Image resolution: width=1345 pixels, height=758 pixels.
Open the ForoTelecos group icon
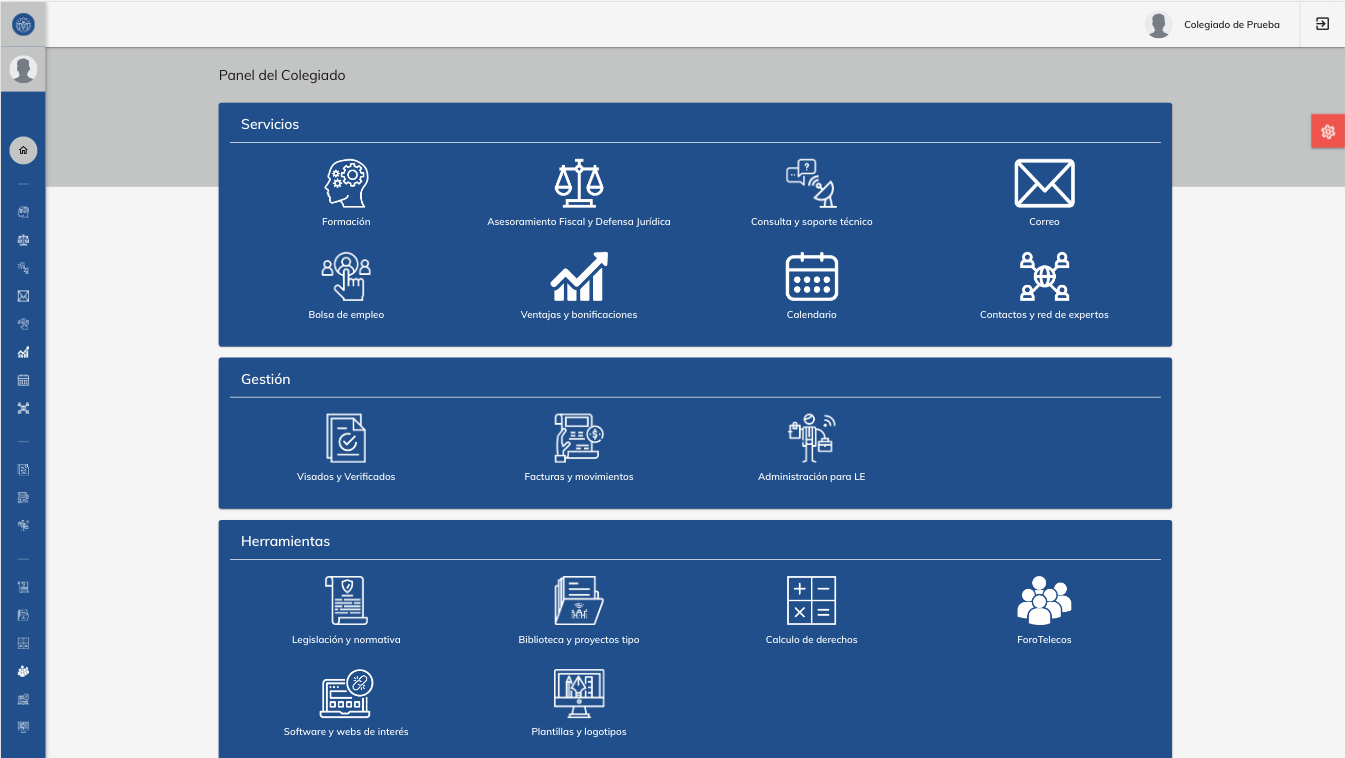point(1044,601)
